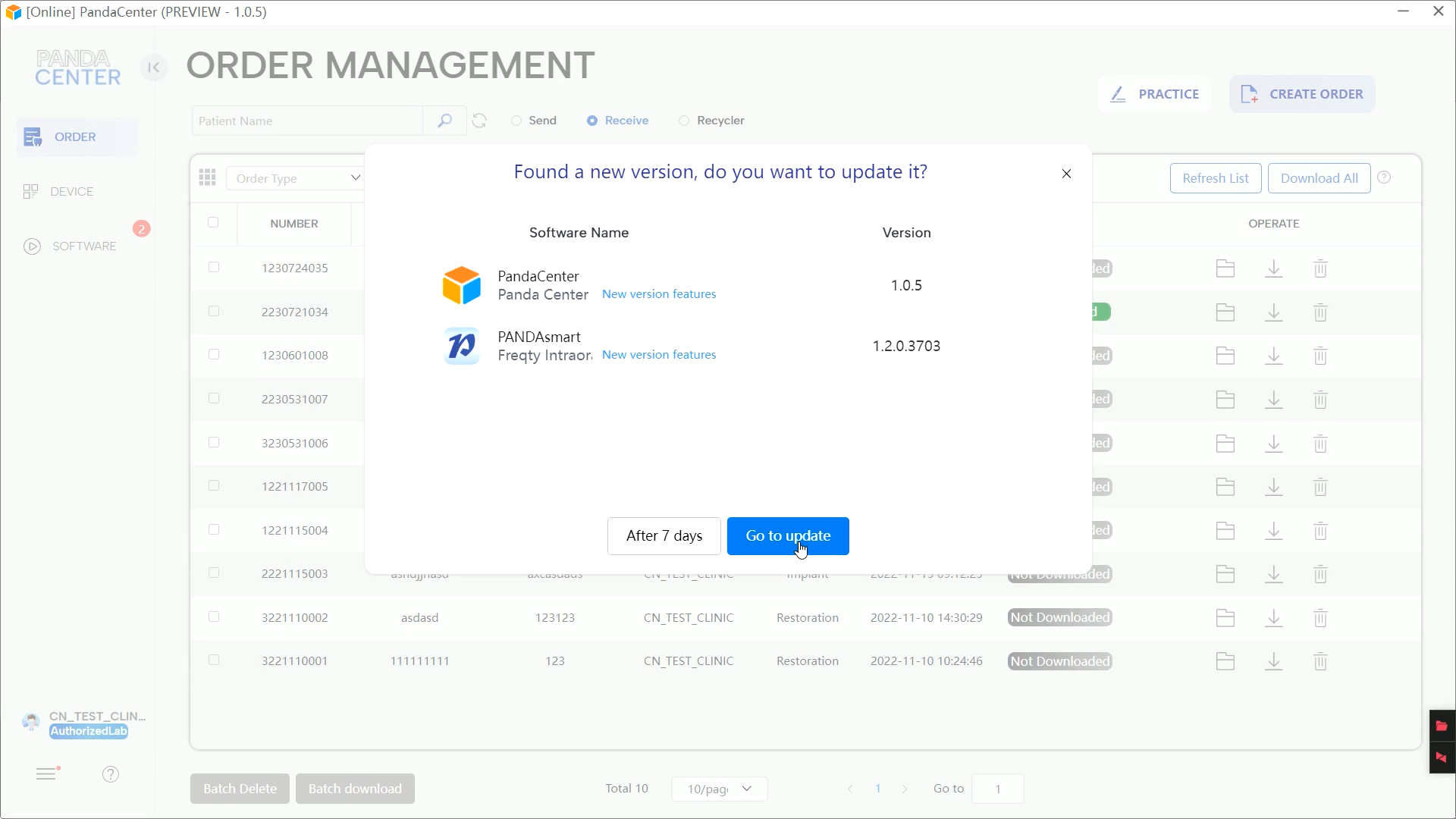Open folder icon for order 1230724035
This screenshot has width=1456, height=819.
pyautogui.click(x=1225, y=268)
